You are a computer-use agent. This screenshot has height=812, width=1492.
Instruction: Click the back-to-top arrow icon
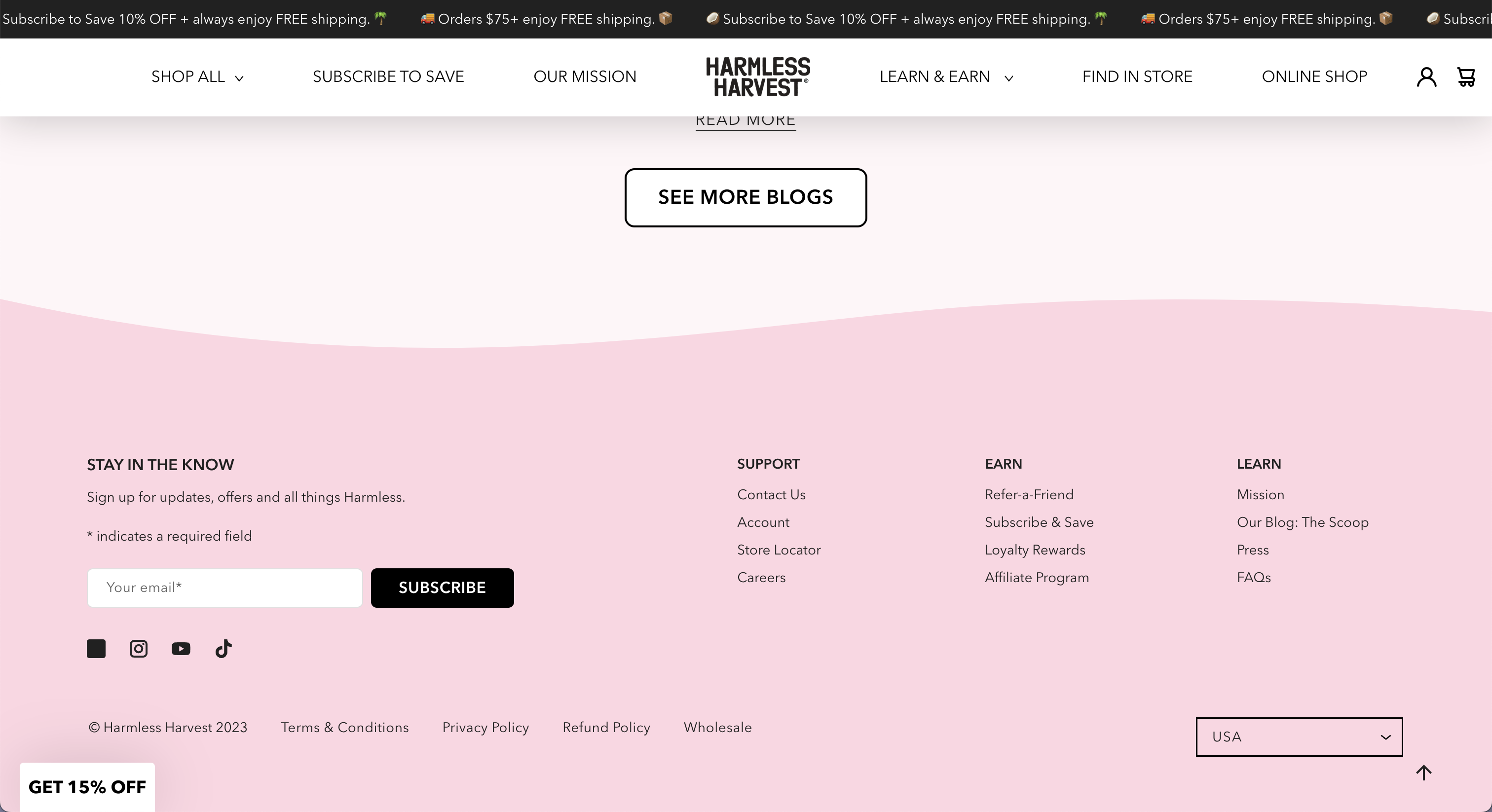(x=1423, y=773)
